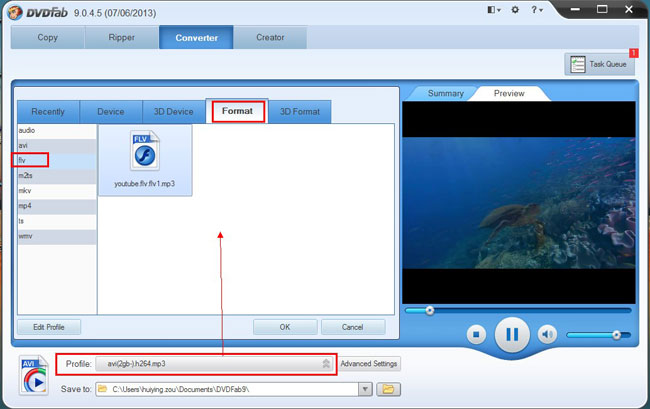This screenshot has height=409, width=650.
Task: Switch to the Ripper module tab
Action: point(121,37)
